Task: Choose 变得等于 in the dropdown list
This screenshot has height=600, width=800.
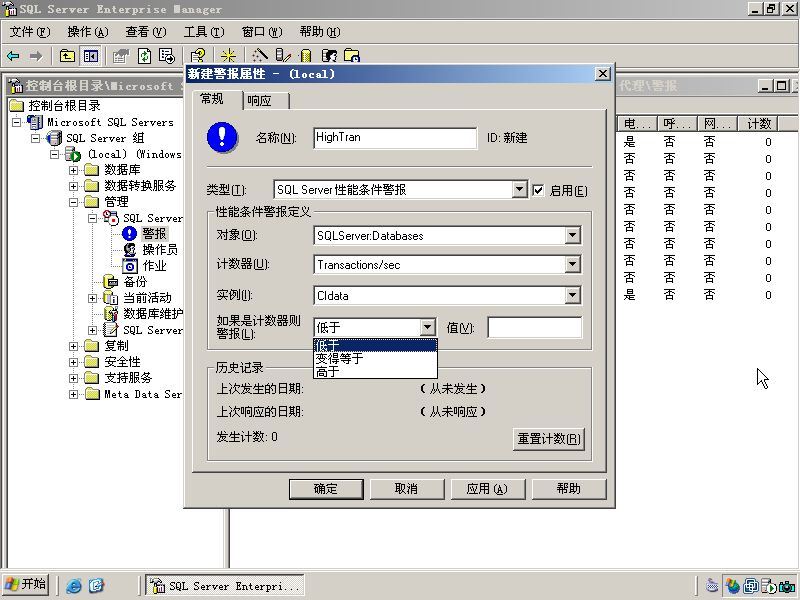Action: coord(376,358)
